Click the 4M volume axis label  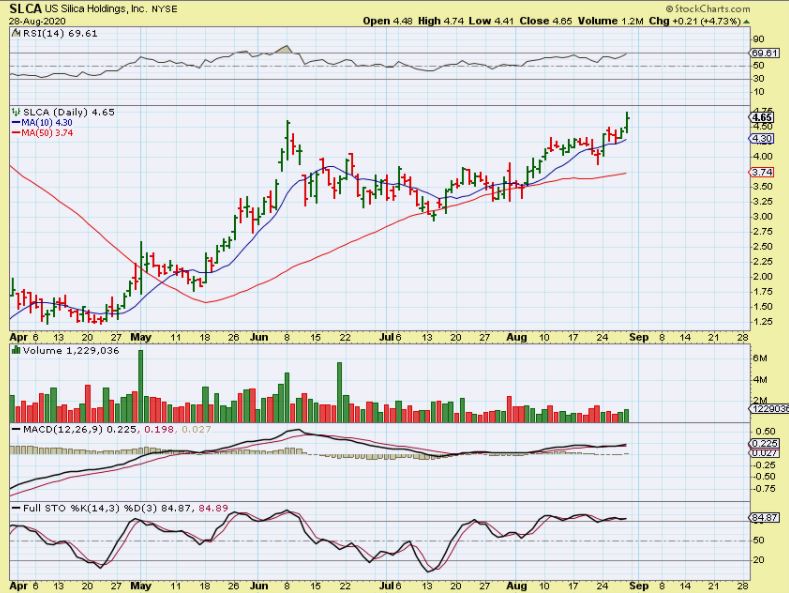[760, 380]
